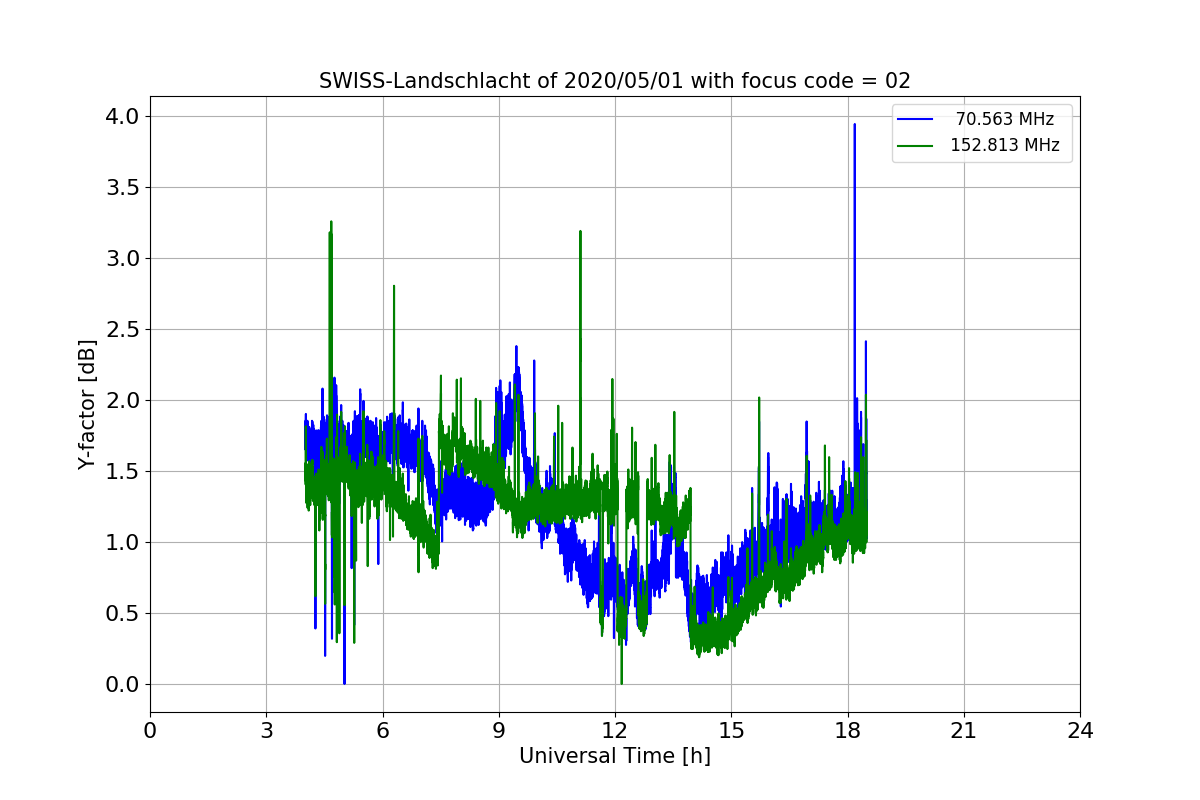Image resolution: width=1200 pixels, height=800 pixels.
Task: Click the x-axis tick label '6'
Action: 383,730
